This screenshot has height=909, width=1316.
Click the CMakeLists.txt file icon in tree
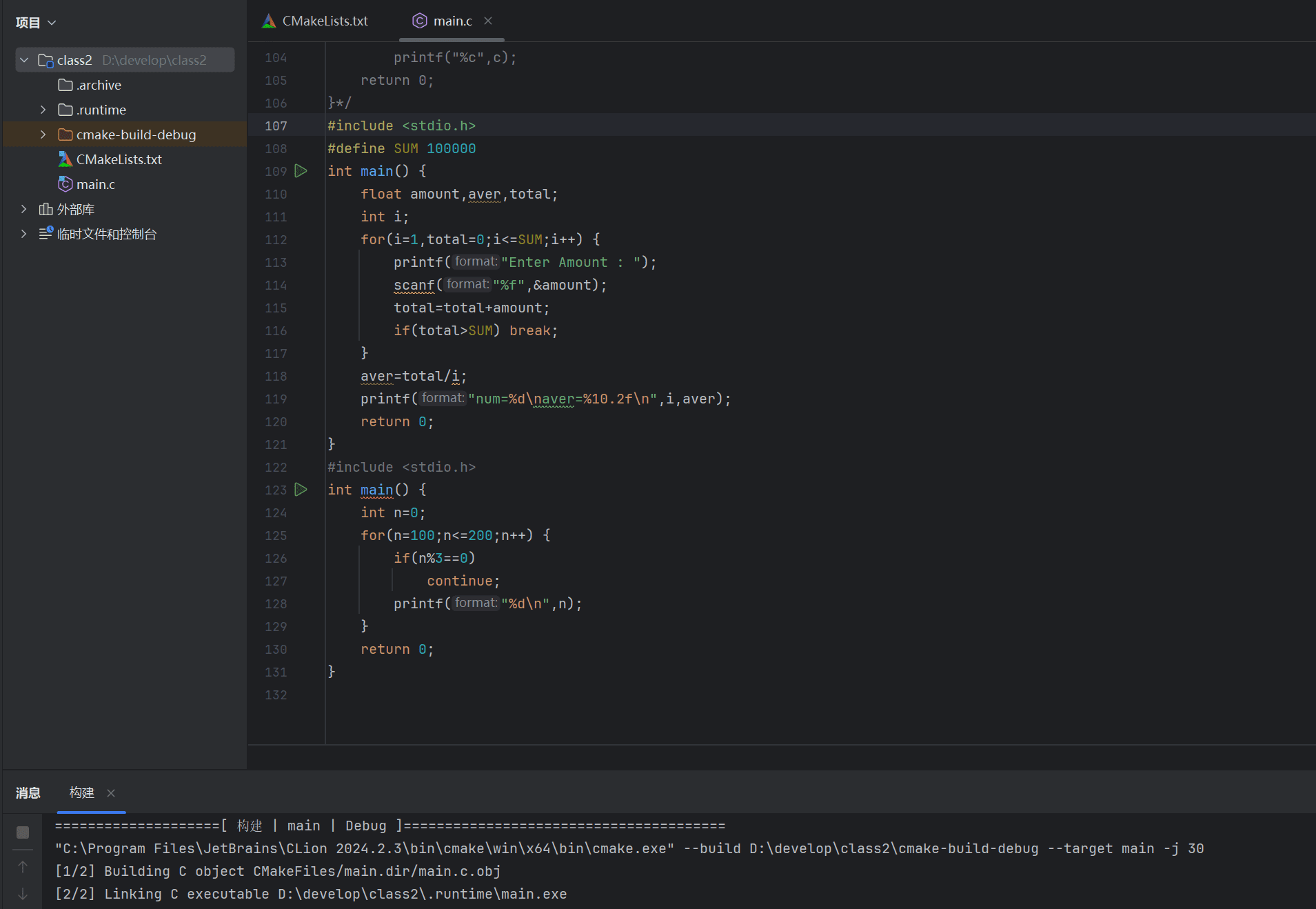(x=65, y=159)
